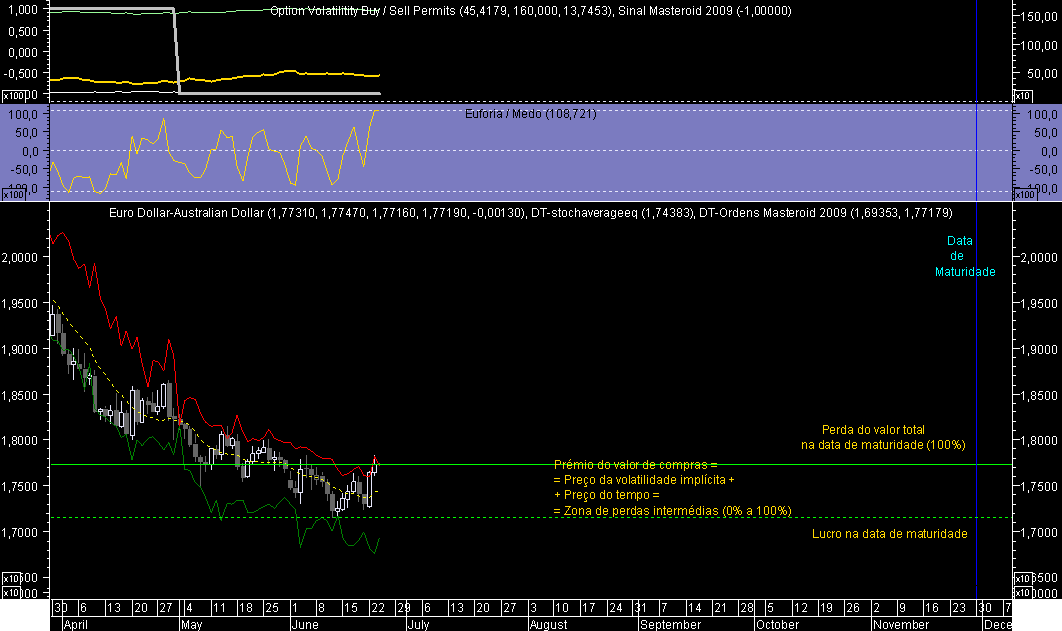Select 'Lucro na data de maturidade' annotation

click(889, 534)
